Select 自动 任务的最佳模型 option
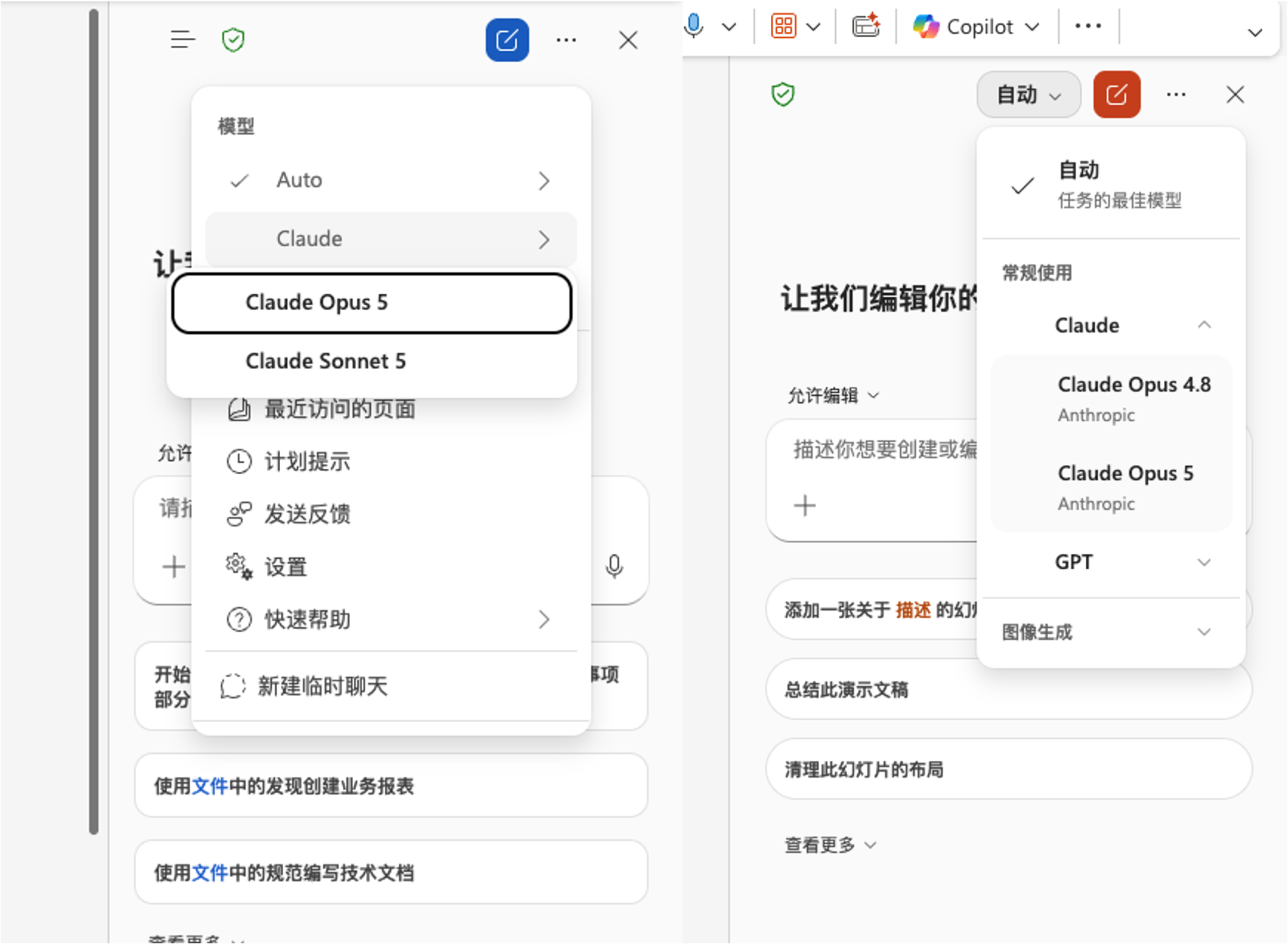1288x944 pixels. [1111, 185]
